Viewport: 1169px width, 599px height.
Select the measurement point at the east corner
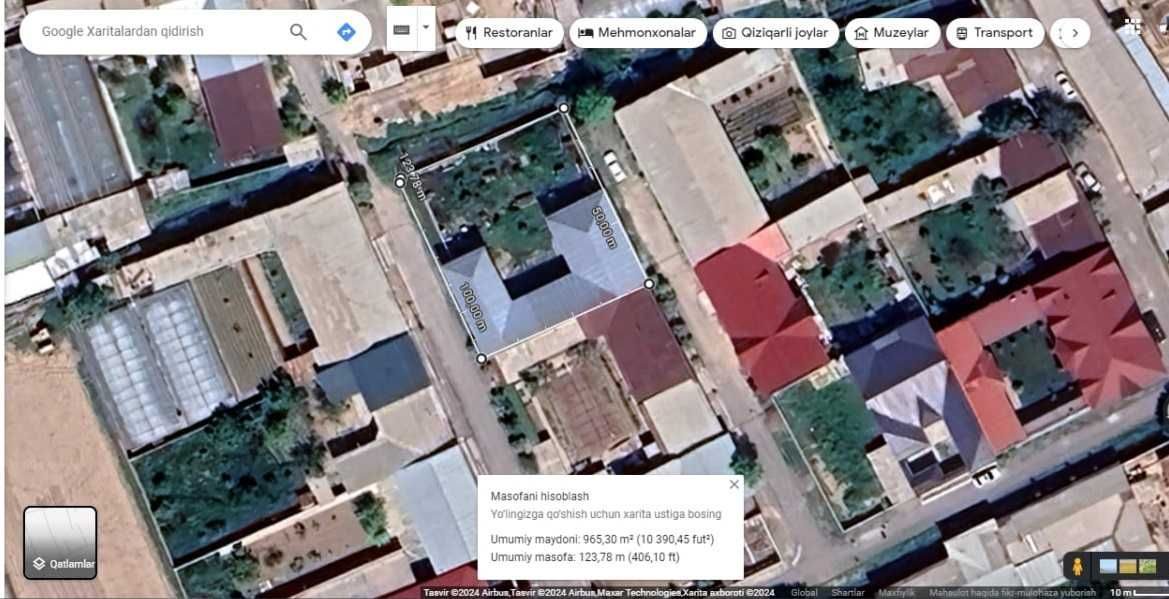point(649,283)
